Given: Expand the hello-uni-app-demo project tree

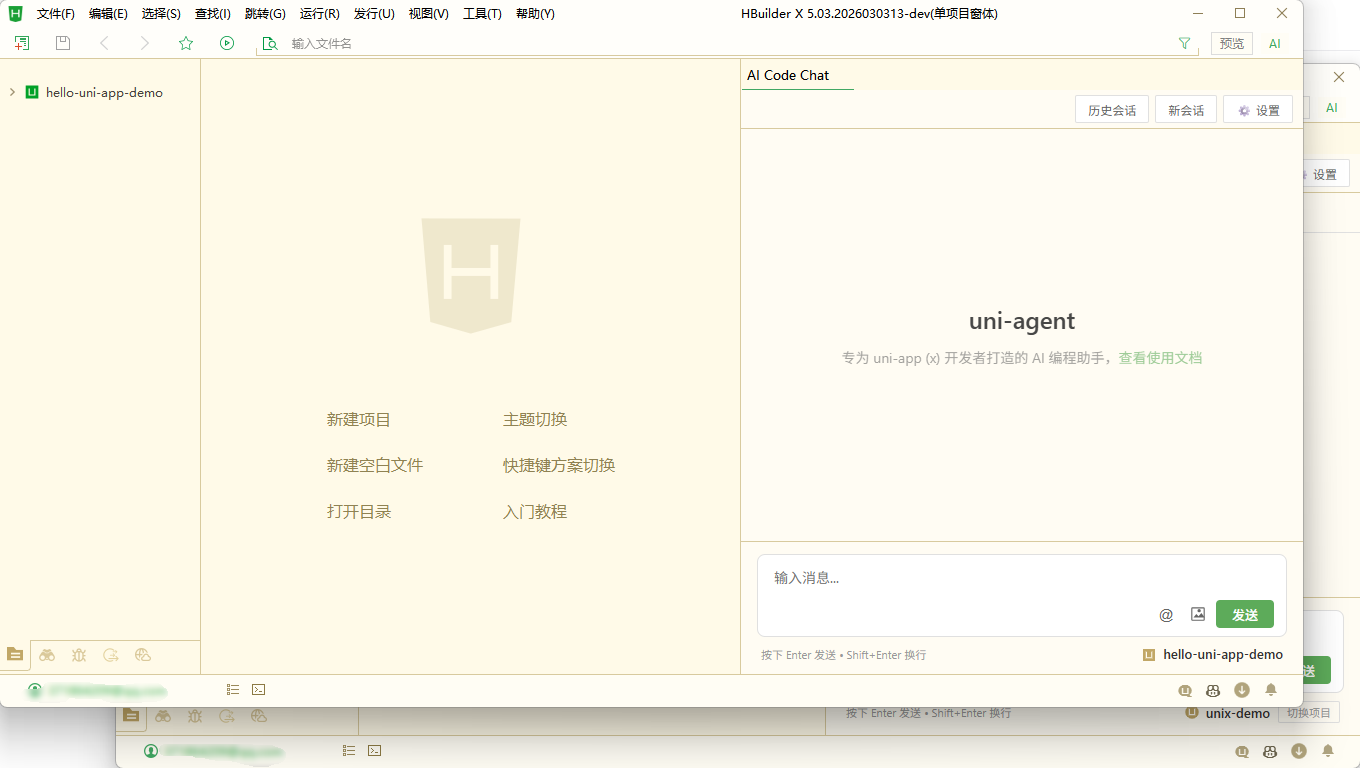Looking at the screenshot, I should pos(12,92).
